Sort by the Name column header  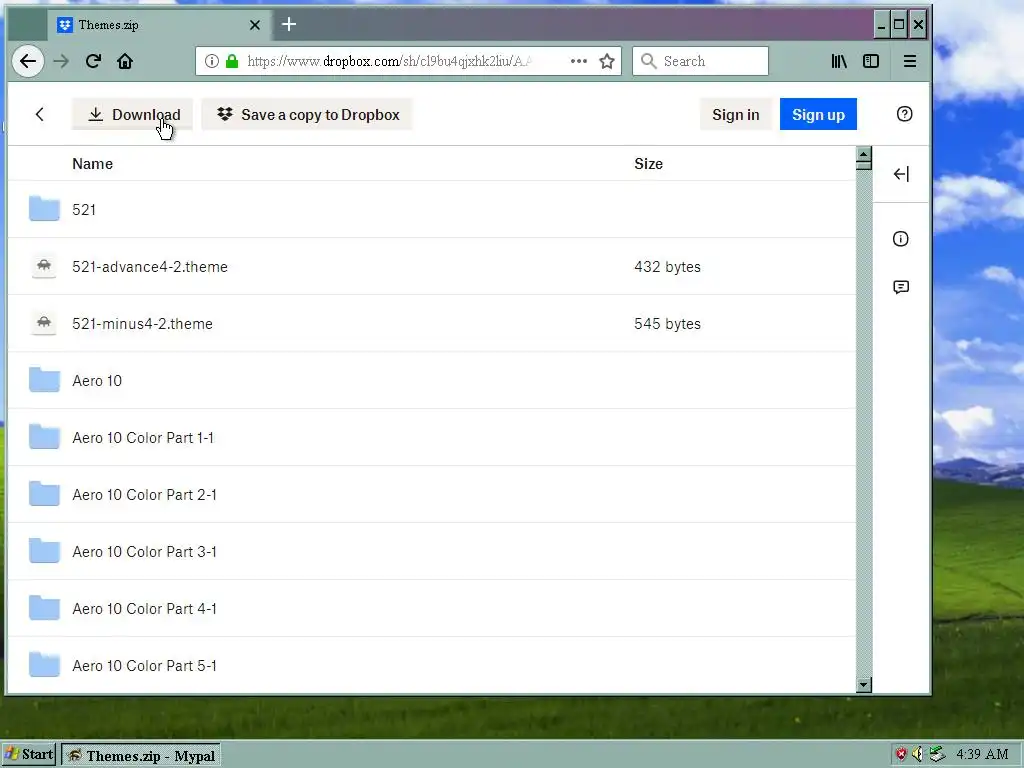click(x=92, y=164)
